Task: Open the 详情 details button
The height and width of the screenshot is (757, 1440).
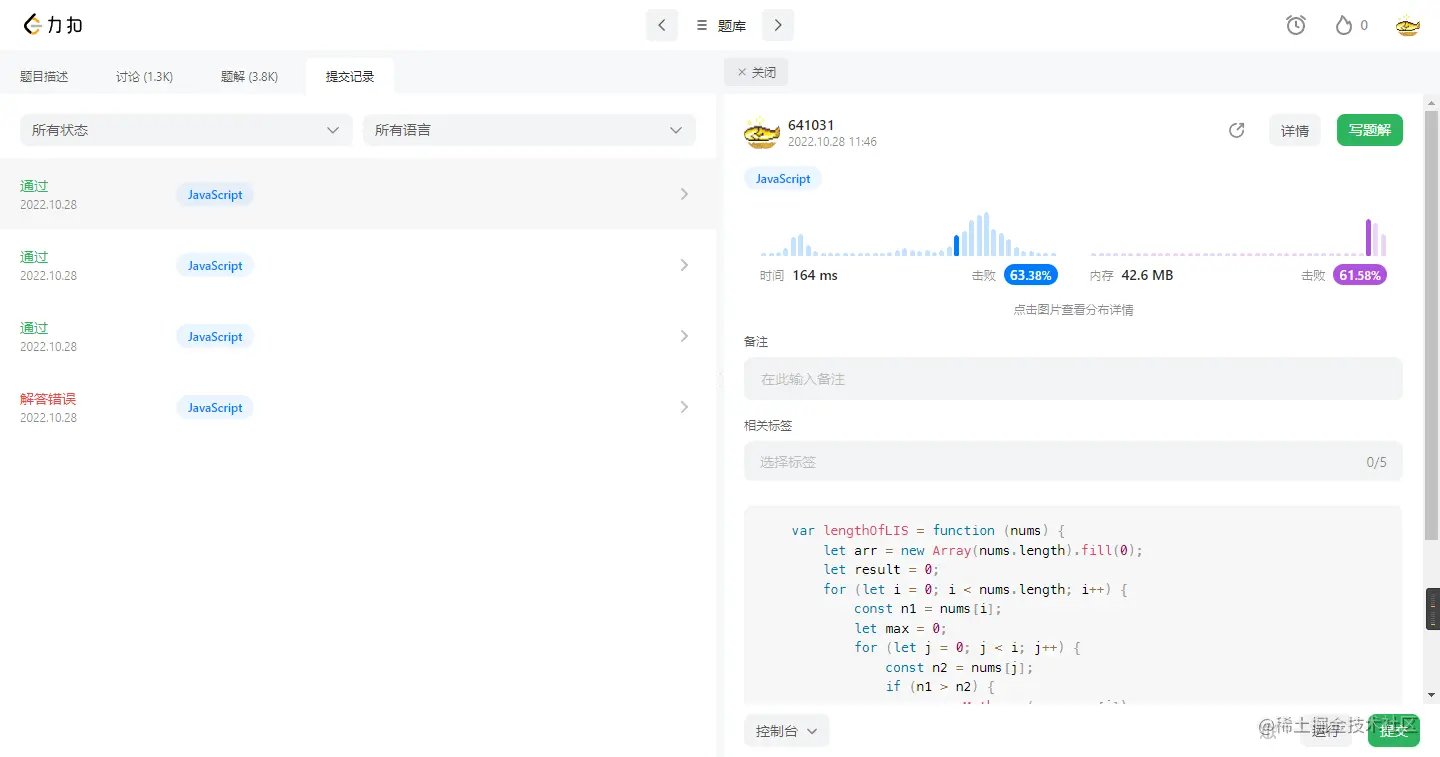Action: coord(1295,130)
